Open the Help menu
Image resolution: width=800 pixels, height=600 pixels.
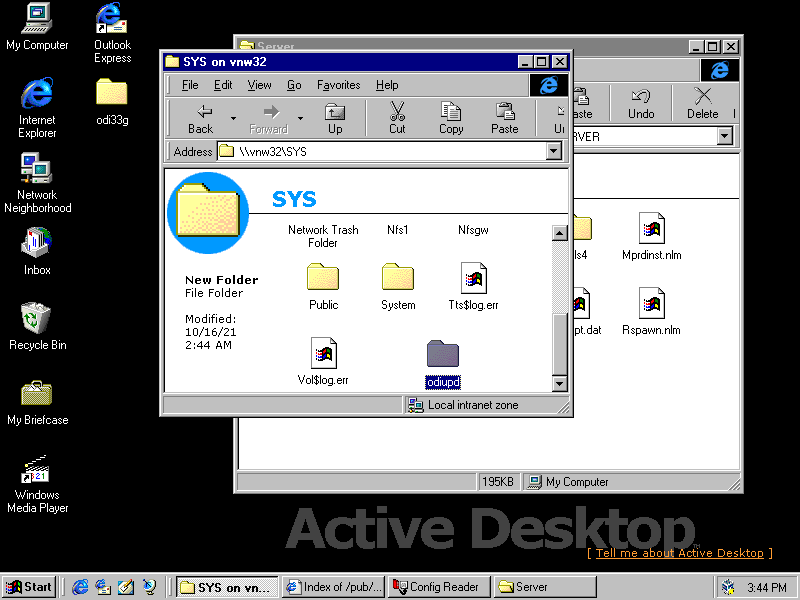click(387, 85)
